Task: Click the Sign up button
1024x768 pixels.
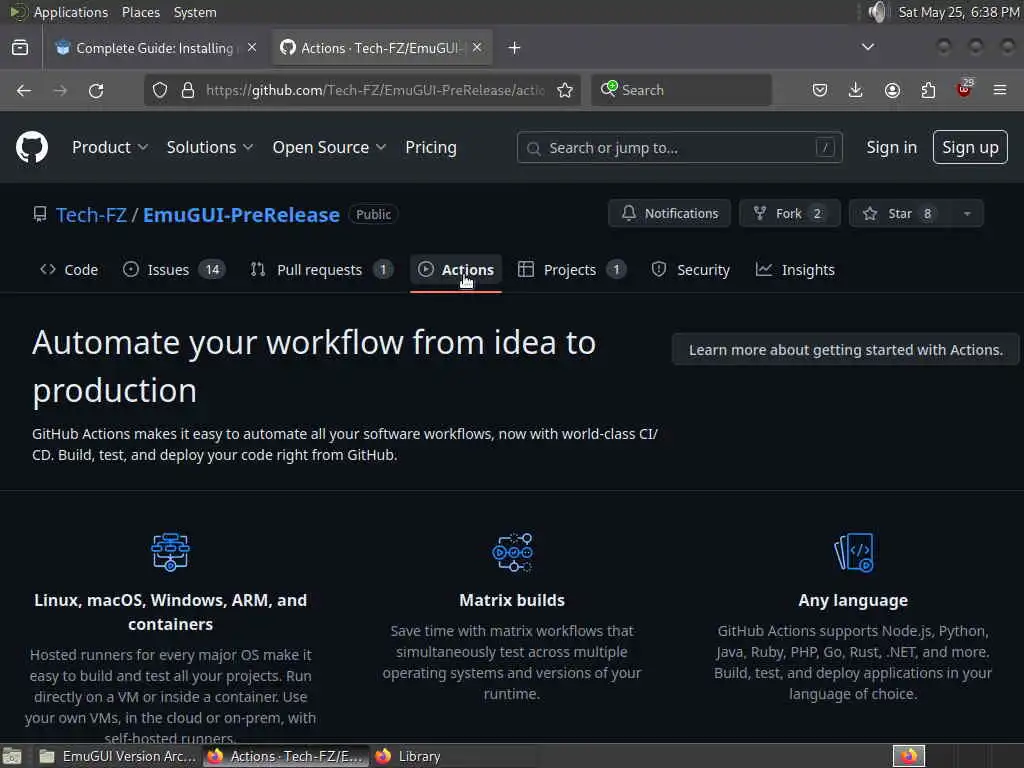Action: [x=970, y=148]
